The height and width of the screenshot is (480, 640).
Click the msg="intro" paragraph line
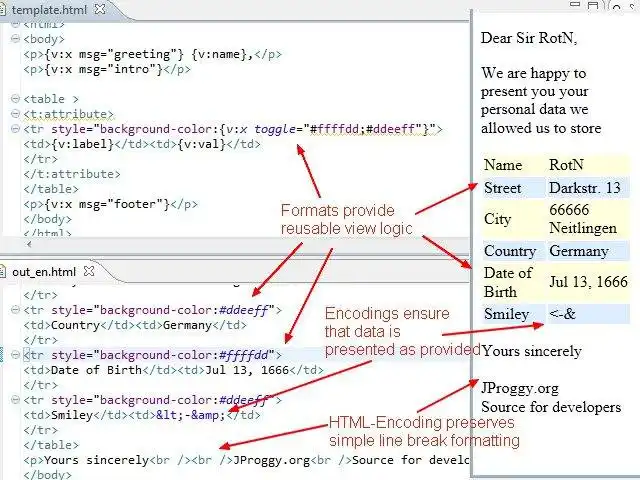point(107,69)
